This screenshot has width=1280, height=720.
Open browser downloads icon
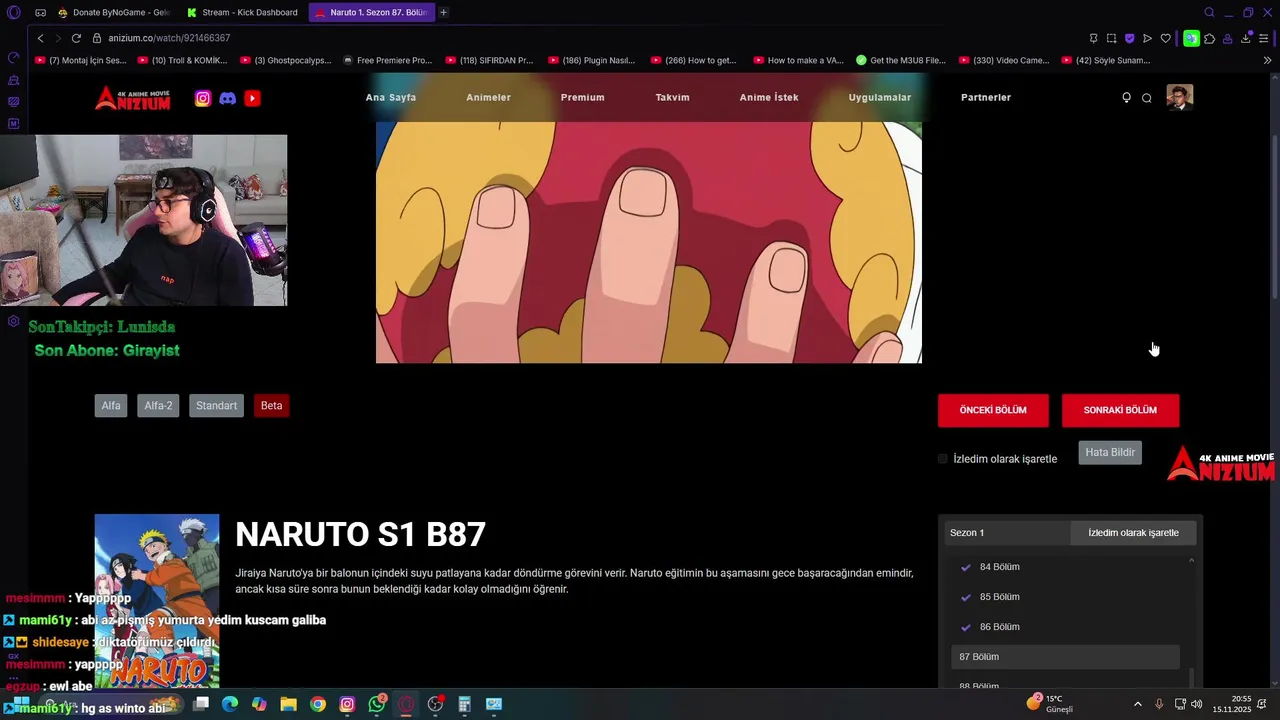pyautogui.click(x=1245, y=38)
